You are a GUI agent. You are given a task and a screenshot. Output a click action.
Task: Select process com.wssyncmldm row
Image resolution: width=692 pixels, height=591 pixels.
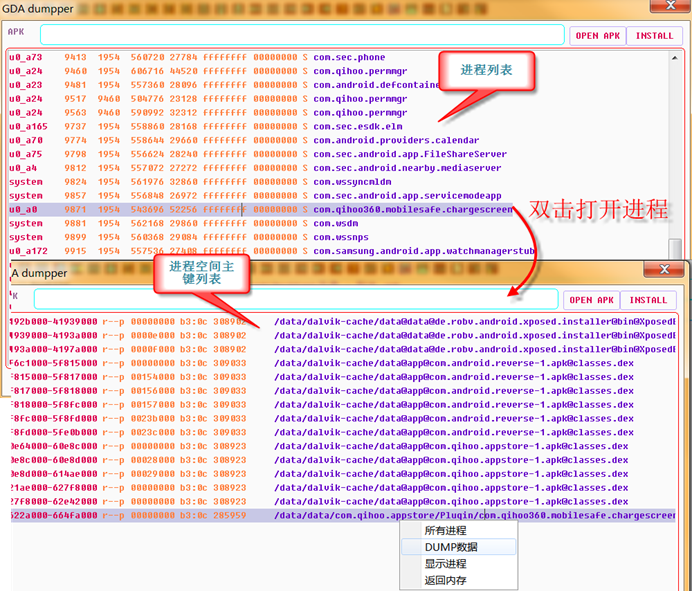tap(338, 182)
